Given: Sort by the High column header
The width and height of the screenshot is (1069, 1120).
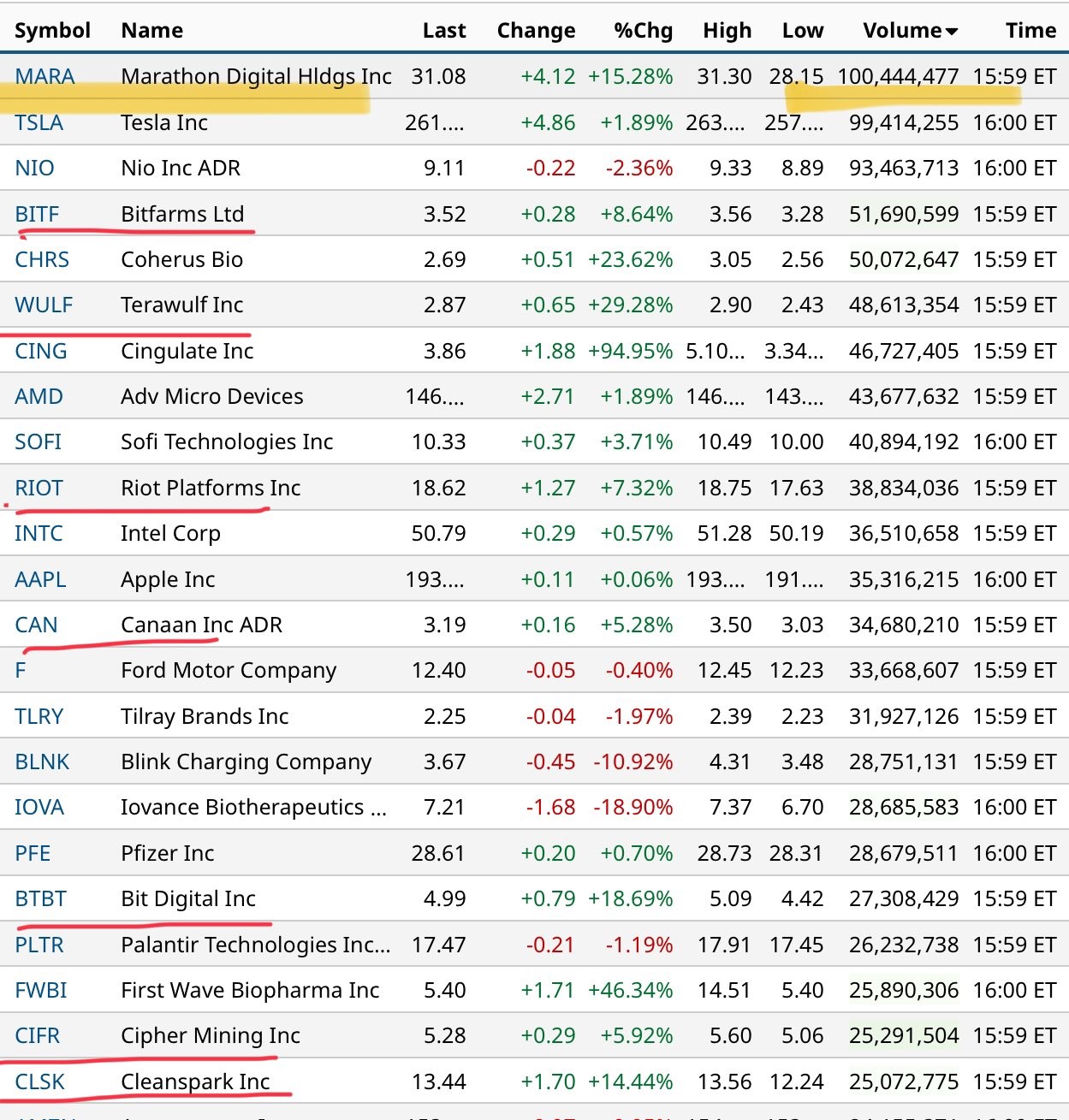Looking at the screenshot, I should [x=728, y=31].
